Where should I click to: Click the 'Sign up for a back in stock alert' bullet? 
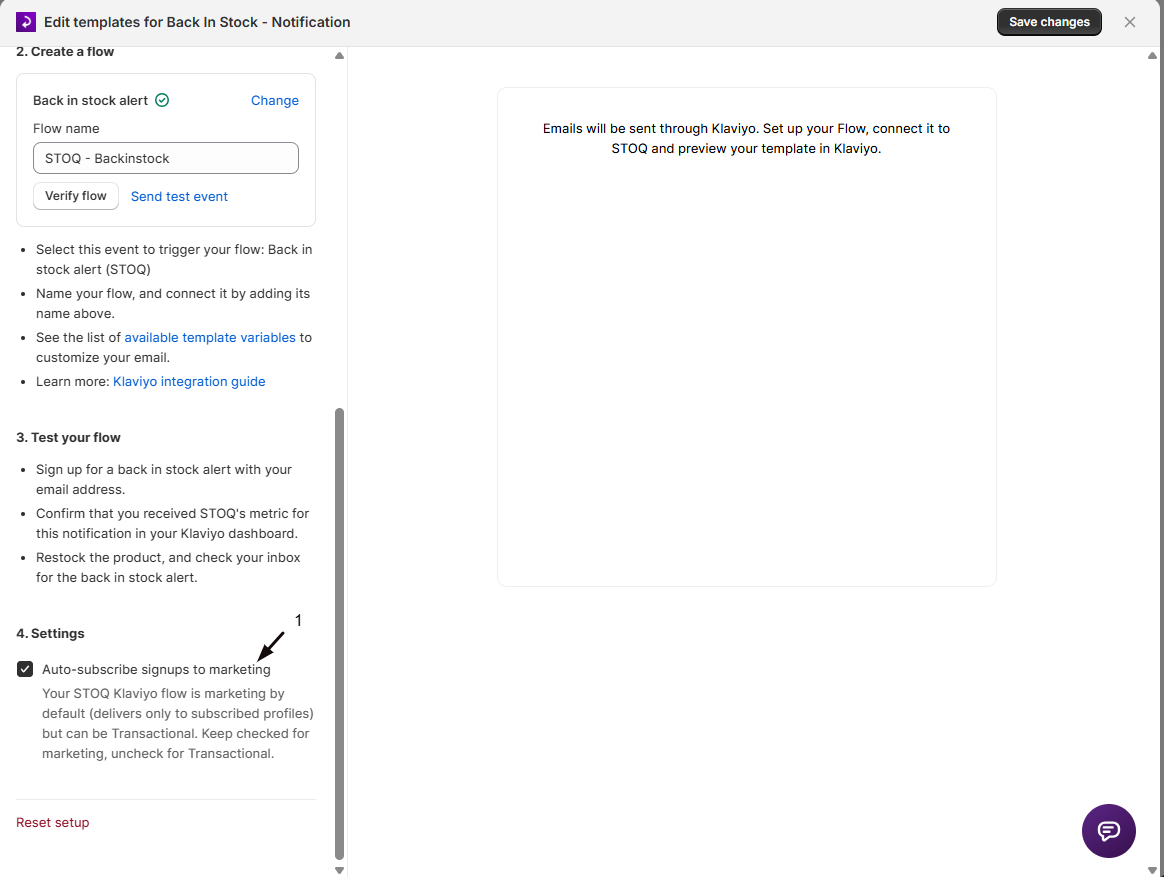click(163, 479)
